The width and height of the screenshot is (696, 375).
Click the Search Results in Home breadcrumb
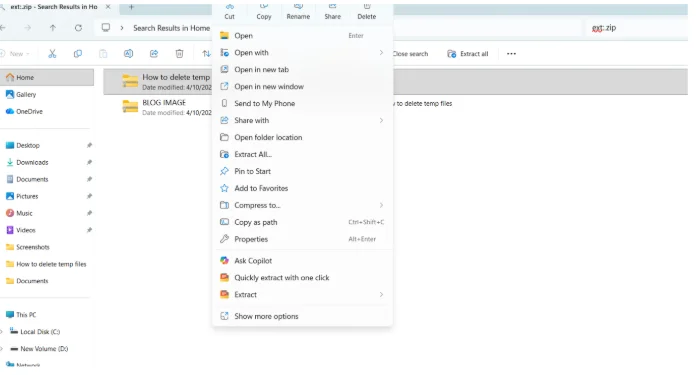pos(172,28)
